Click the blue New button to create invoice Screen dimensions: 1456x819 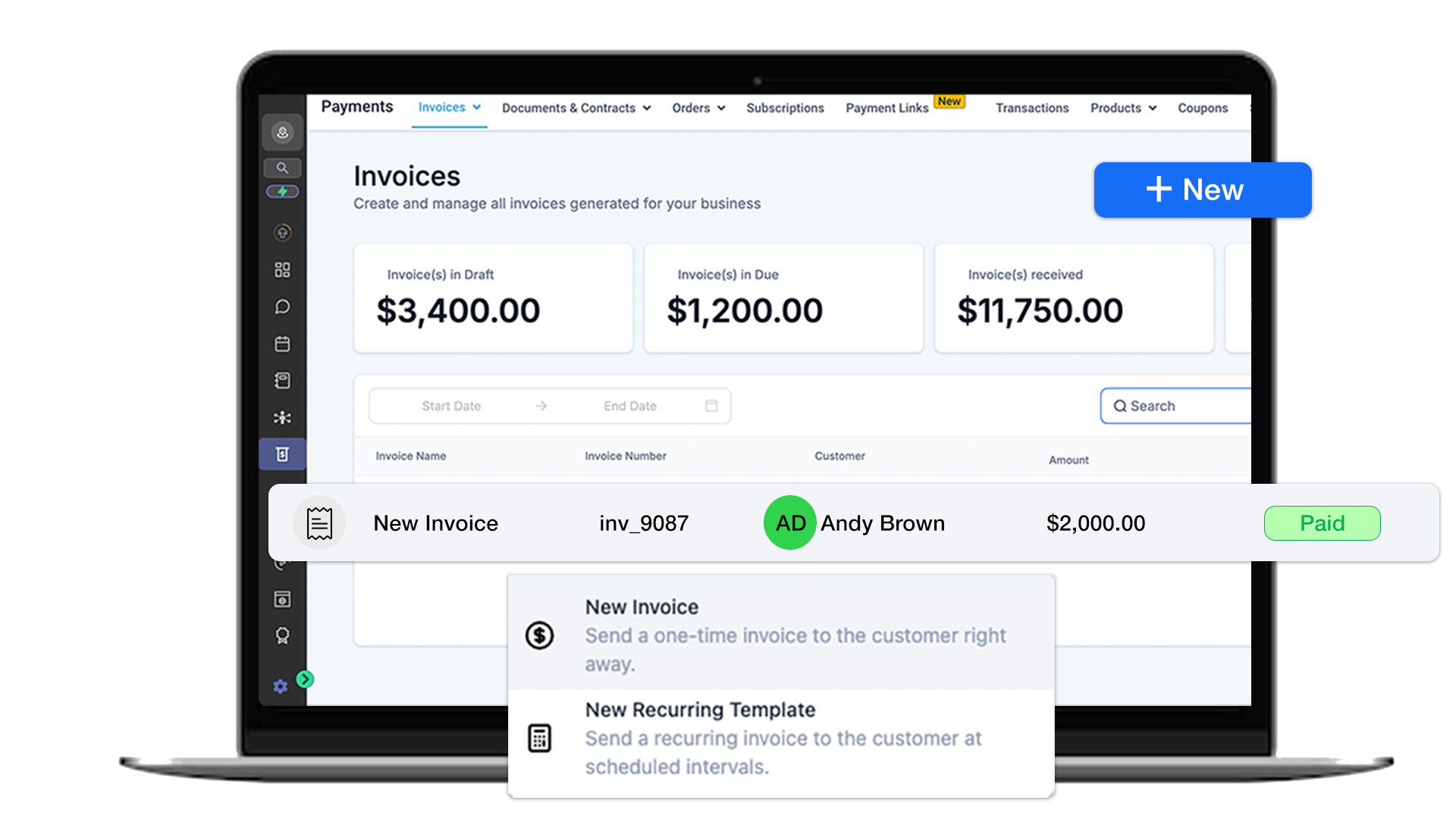click(x=1195, y=189)
